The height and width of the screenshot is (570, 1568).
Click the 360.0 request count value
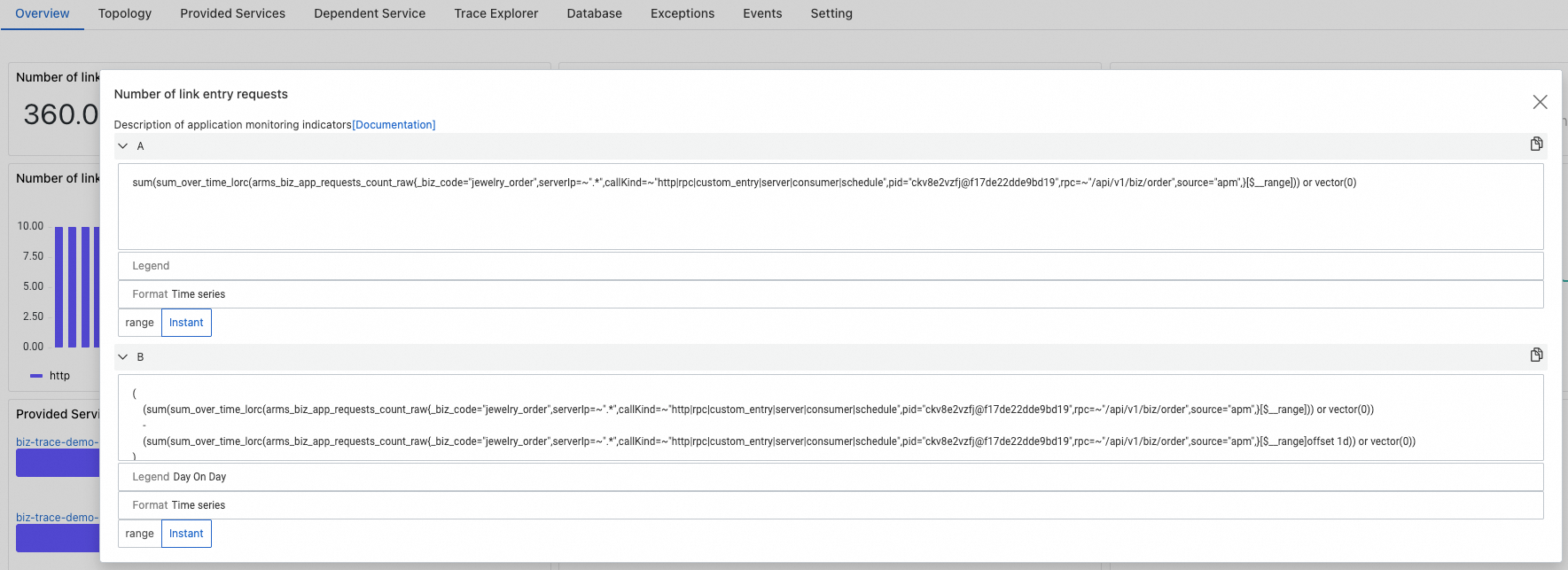click(x=61, y=114)
